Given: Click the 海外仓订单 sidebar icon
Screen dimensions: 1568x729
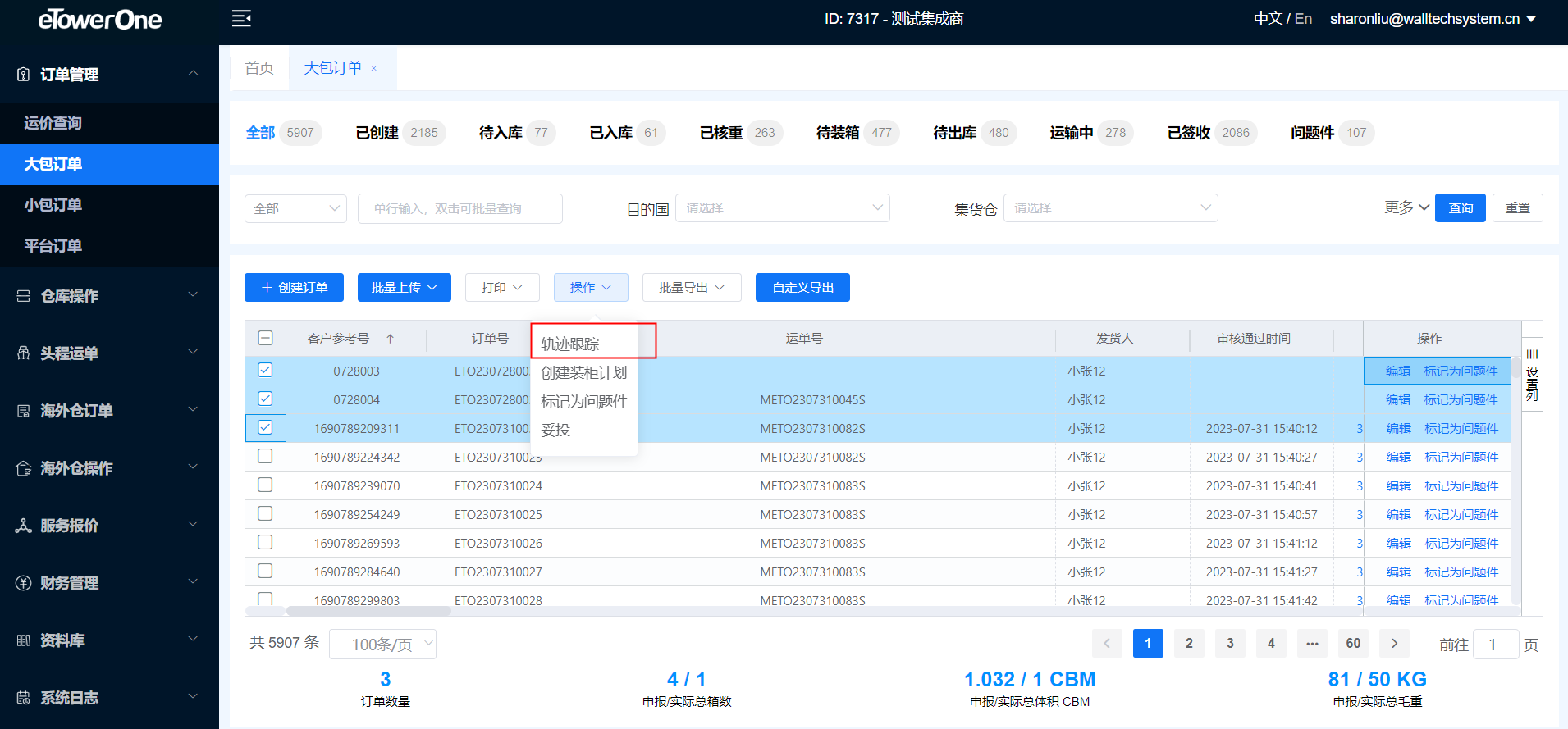Looking at the screenshot, I should point(23,411).
